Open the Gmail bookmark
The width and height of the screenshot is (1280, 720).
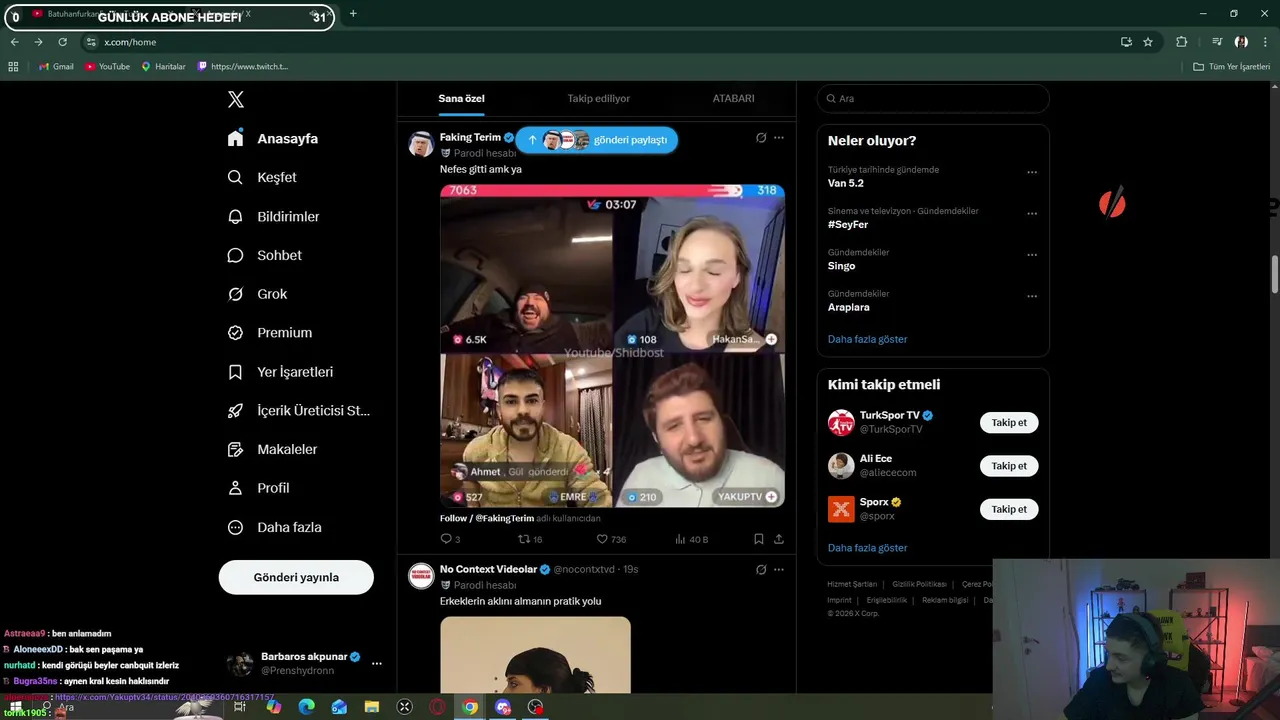point(56,66)
